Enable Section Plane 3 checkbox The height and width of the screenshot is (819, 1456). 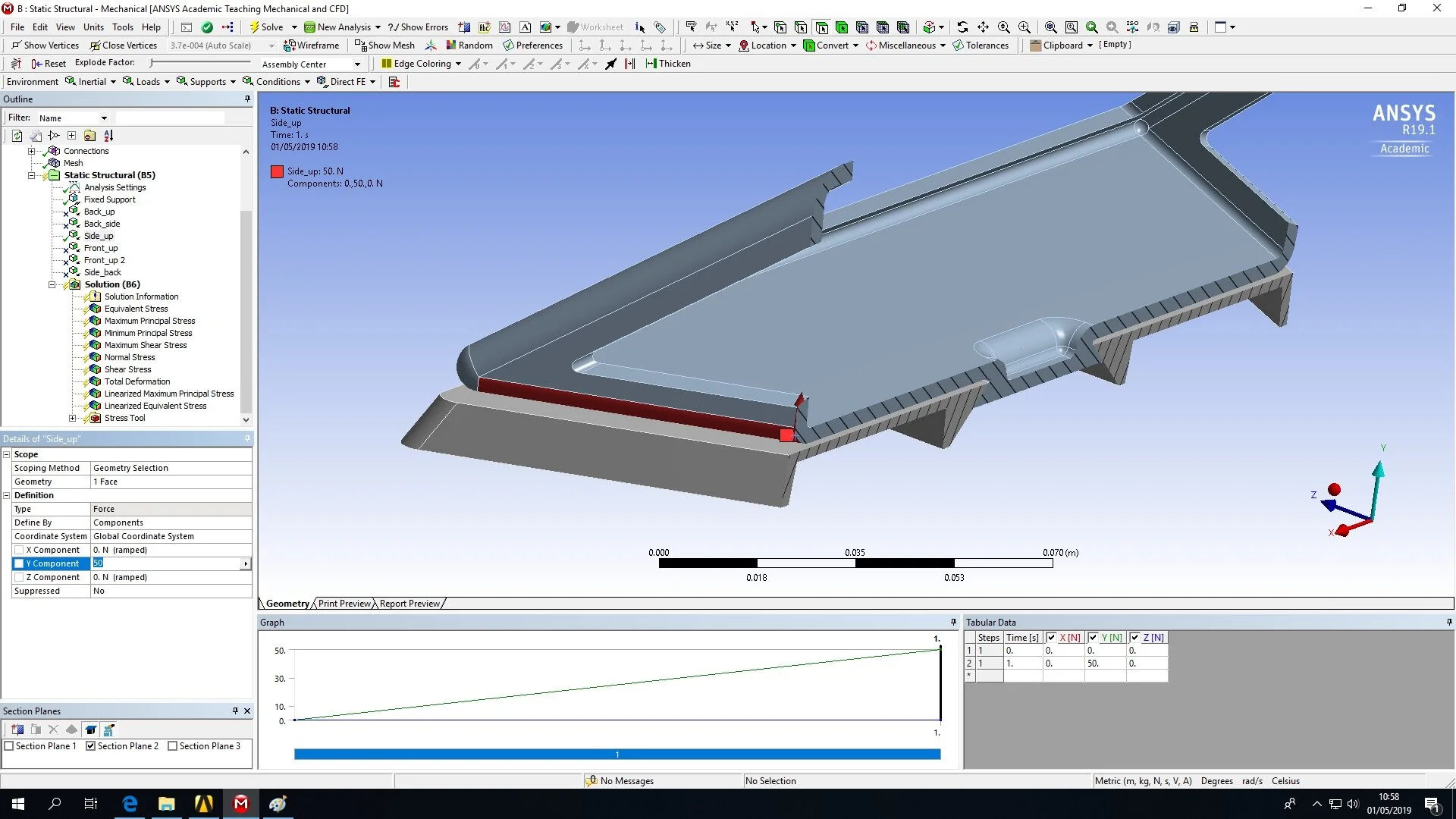[173, 746]
